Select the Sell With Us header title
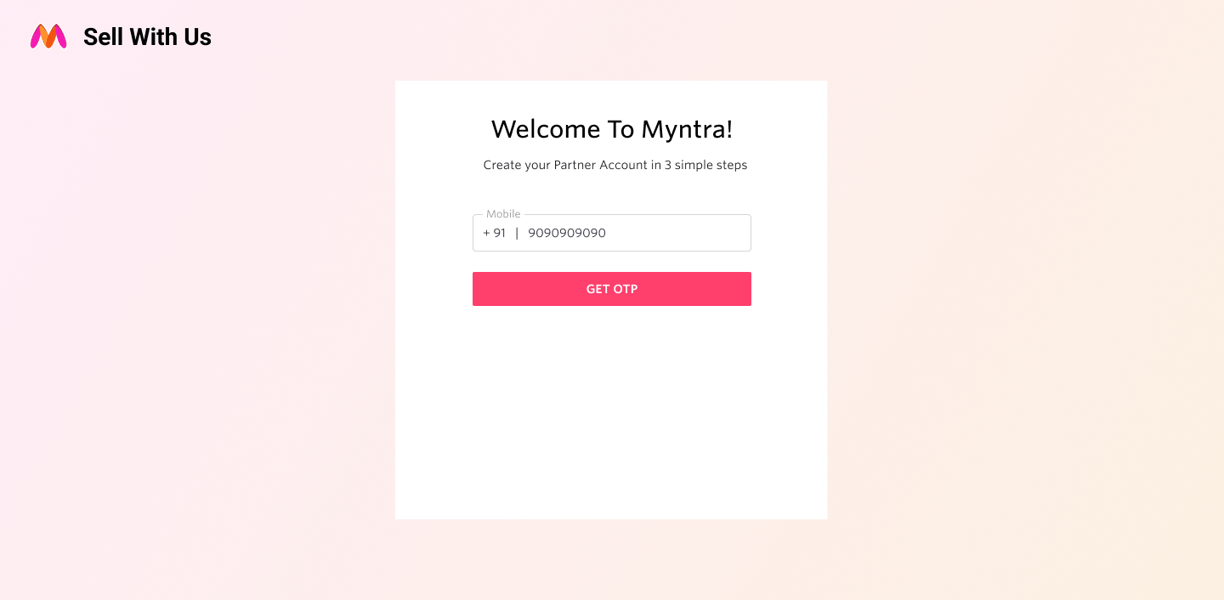This screenshot has width=1224, height=600. (x=147, y=37)
